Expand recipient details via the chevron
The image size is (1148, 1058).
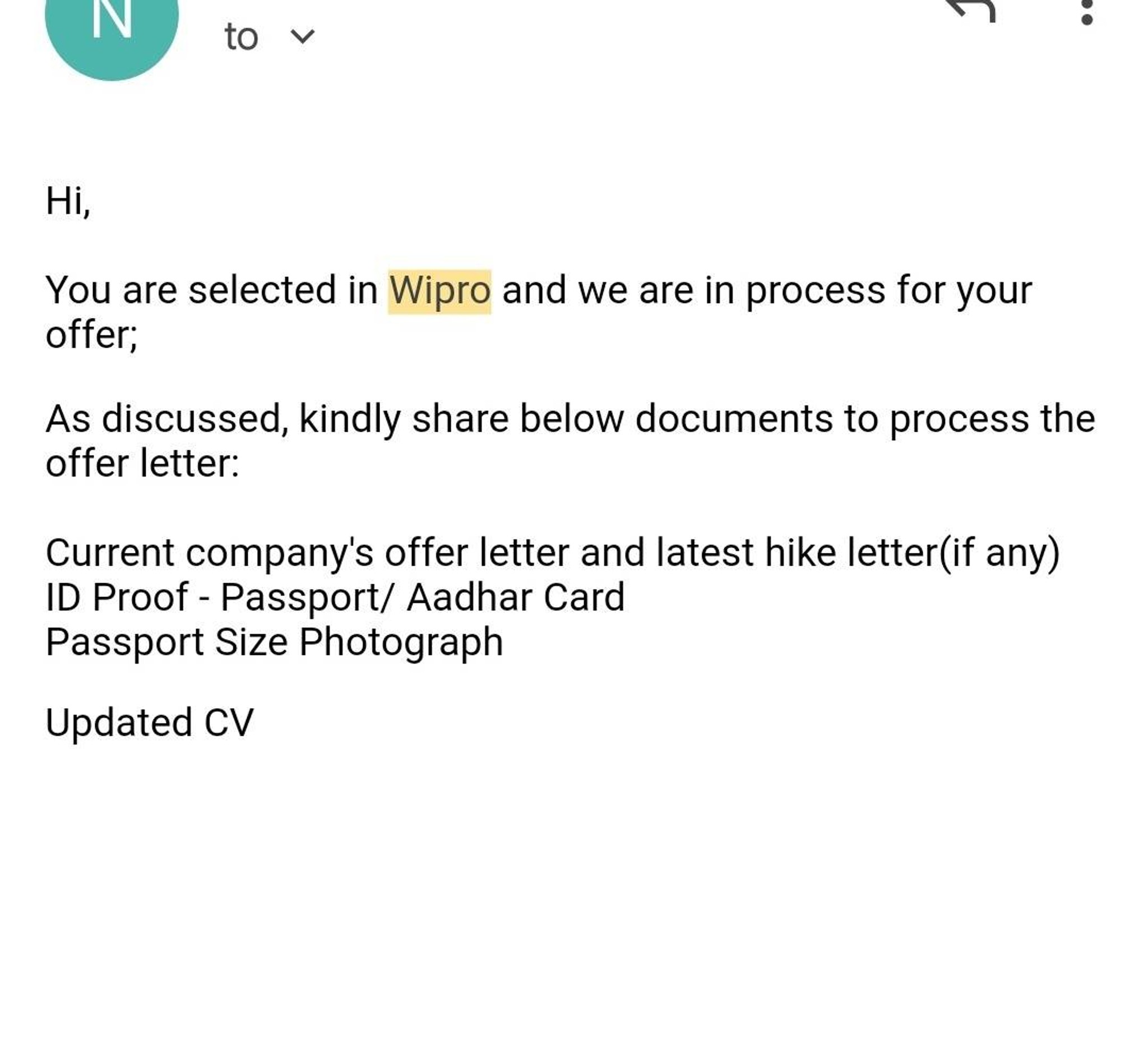click(302, 35)
